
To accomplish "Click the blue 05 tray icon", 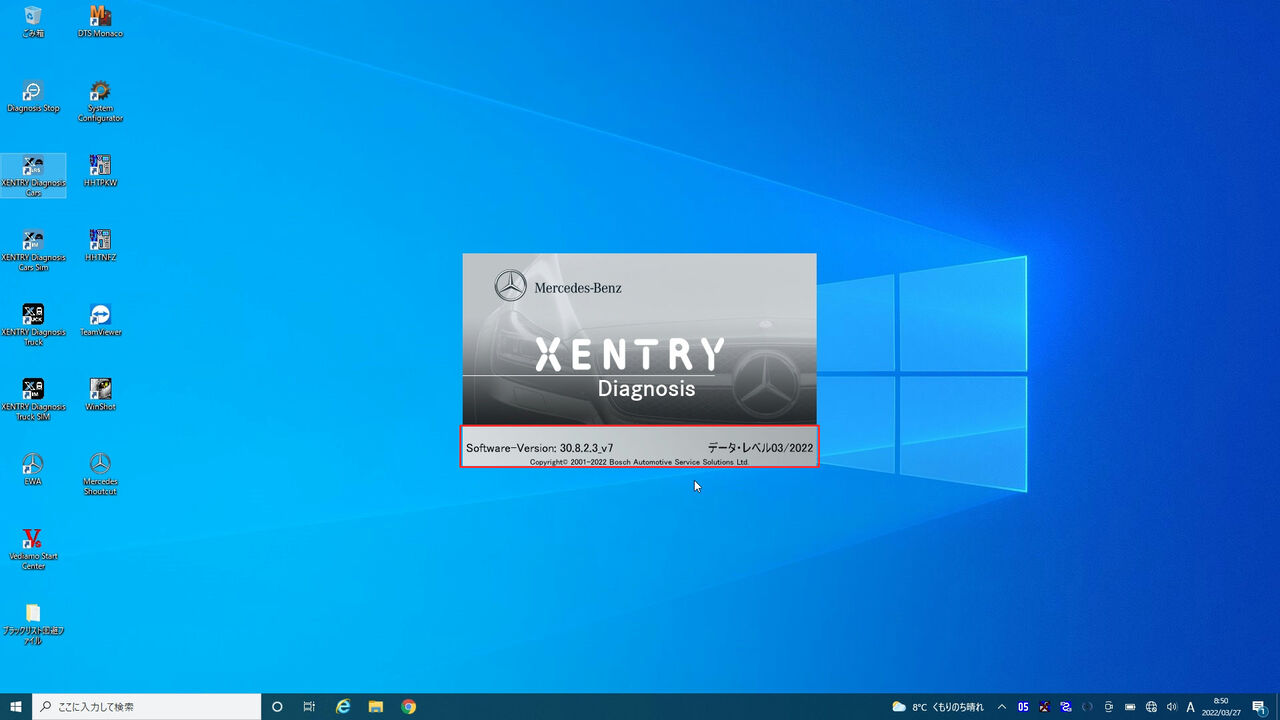I will (1023, 707).
